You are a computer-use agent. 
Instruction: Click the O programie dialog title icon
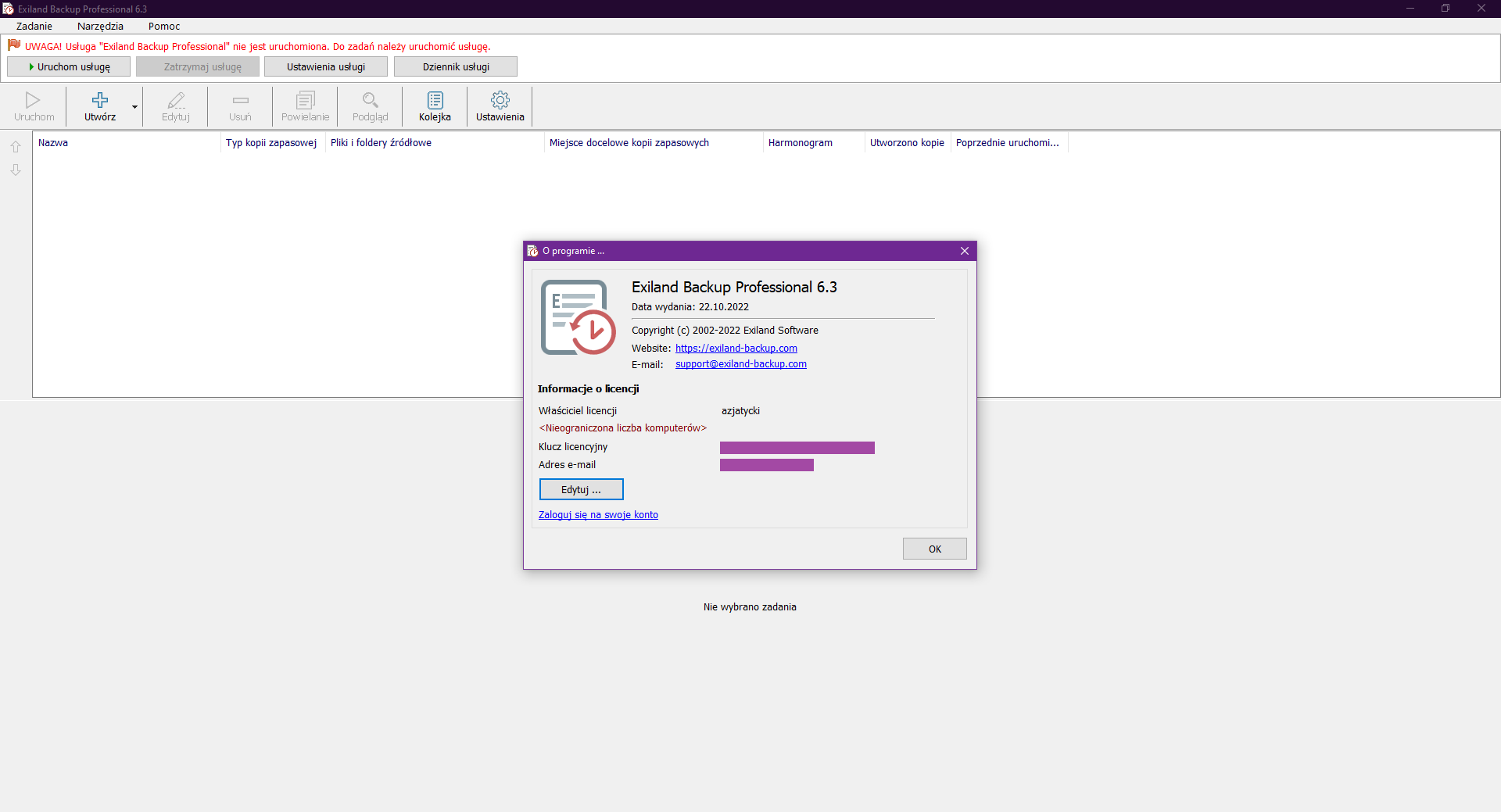point(532,251)
